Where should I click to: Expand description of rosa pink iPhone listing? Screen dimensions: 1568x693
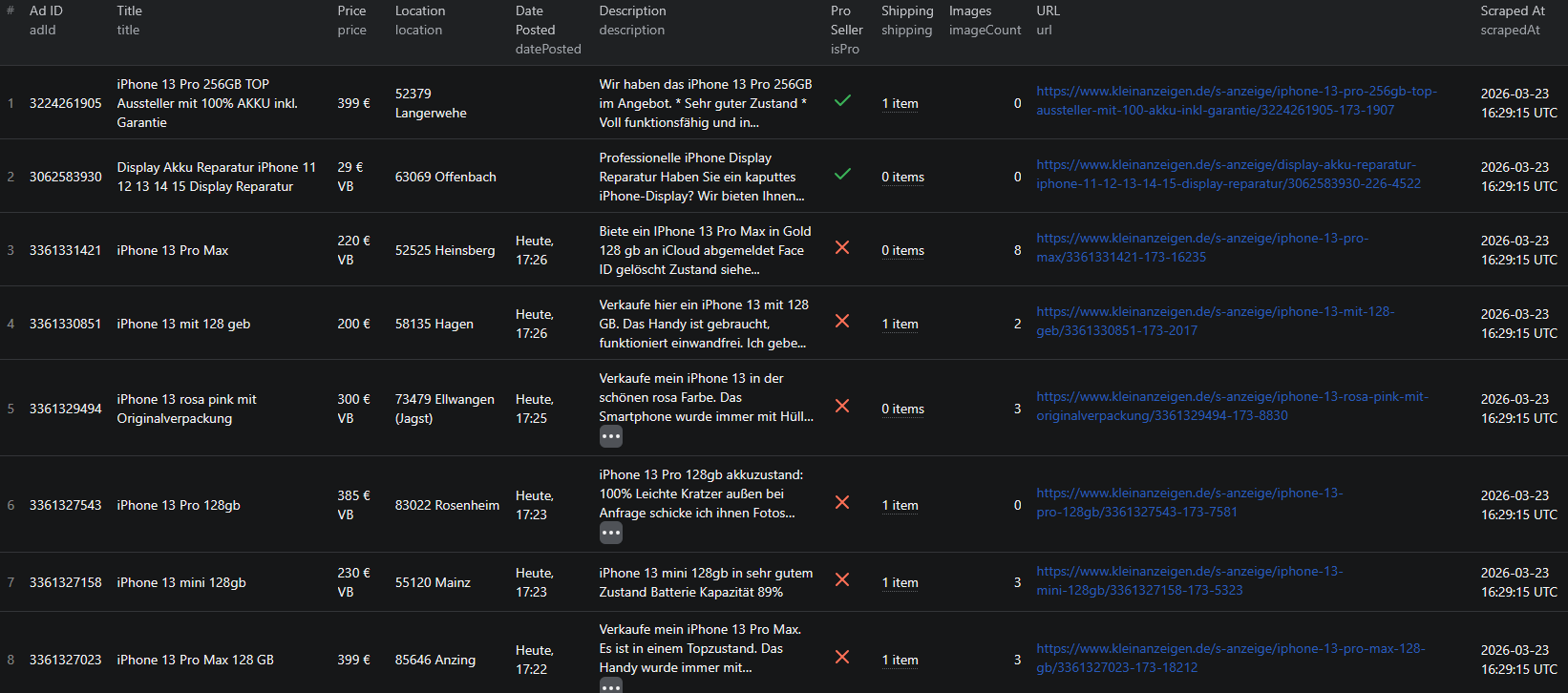pos(611,437)
